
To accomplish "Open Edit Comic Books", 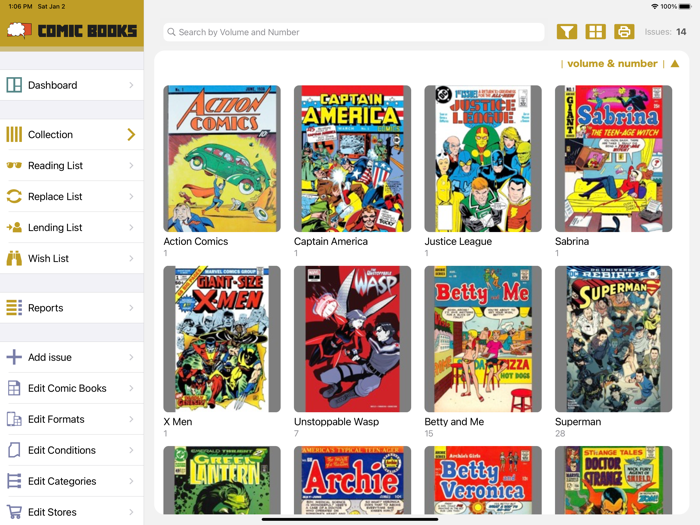I will pyautogui.click(x=72, y=388).
